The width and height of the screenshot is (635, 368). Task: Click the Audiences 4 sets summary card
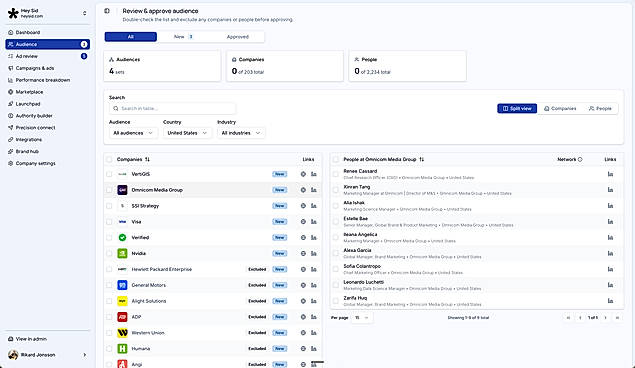(x=162, y=66)
